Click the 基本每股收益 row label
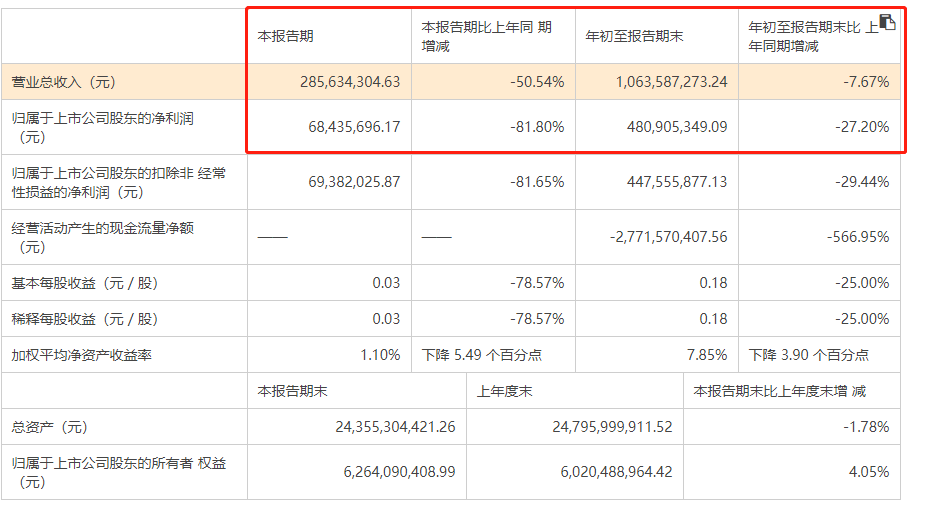925x518 pixels. 84,283
